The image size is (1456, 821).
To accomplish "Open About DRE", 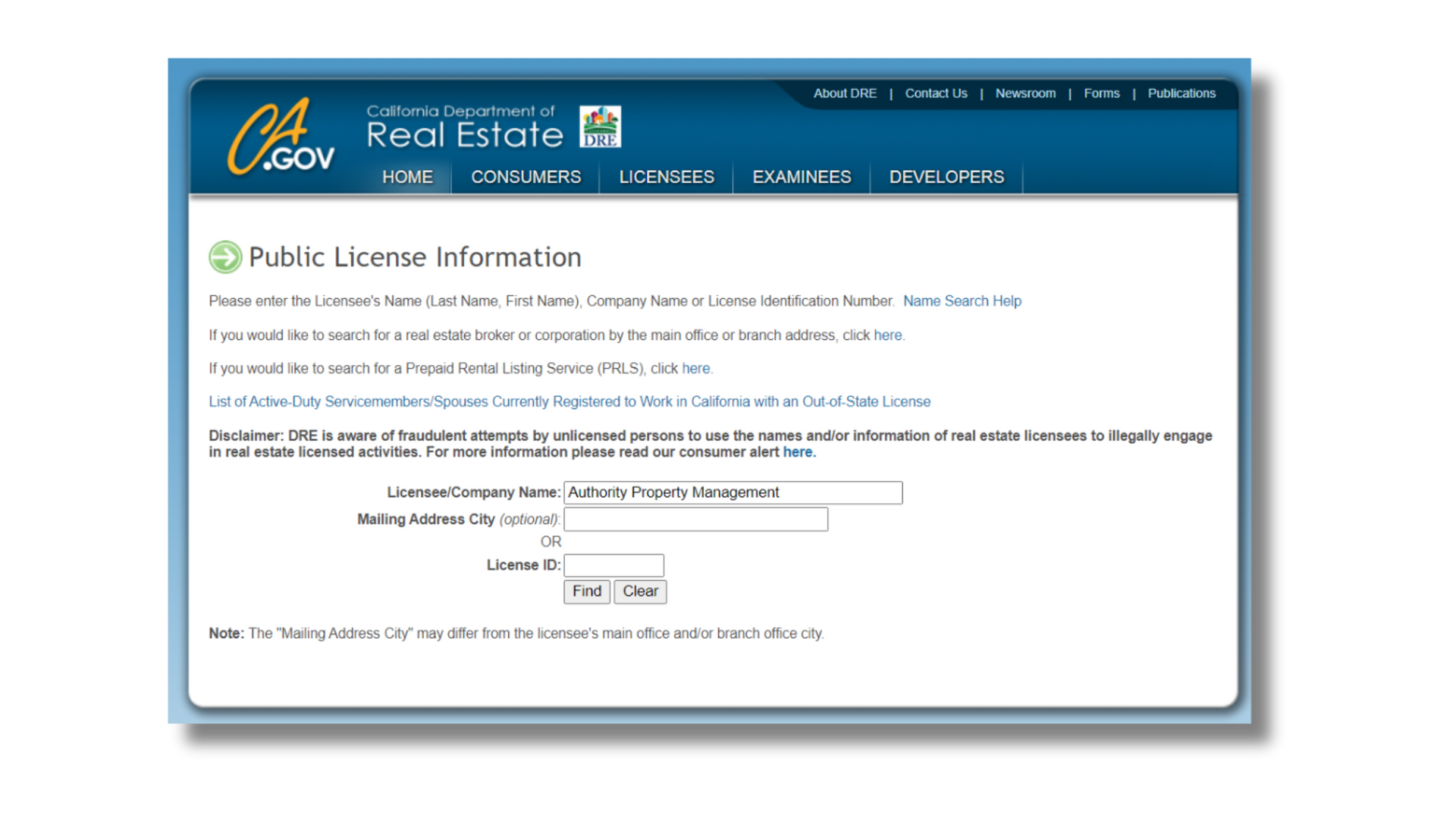I will pyautogui.click(x=845, y=93).
